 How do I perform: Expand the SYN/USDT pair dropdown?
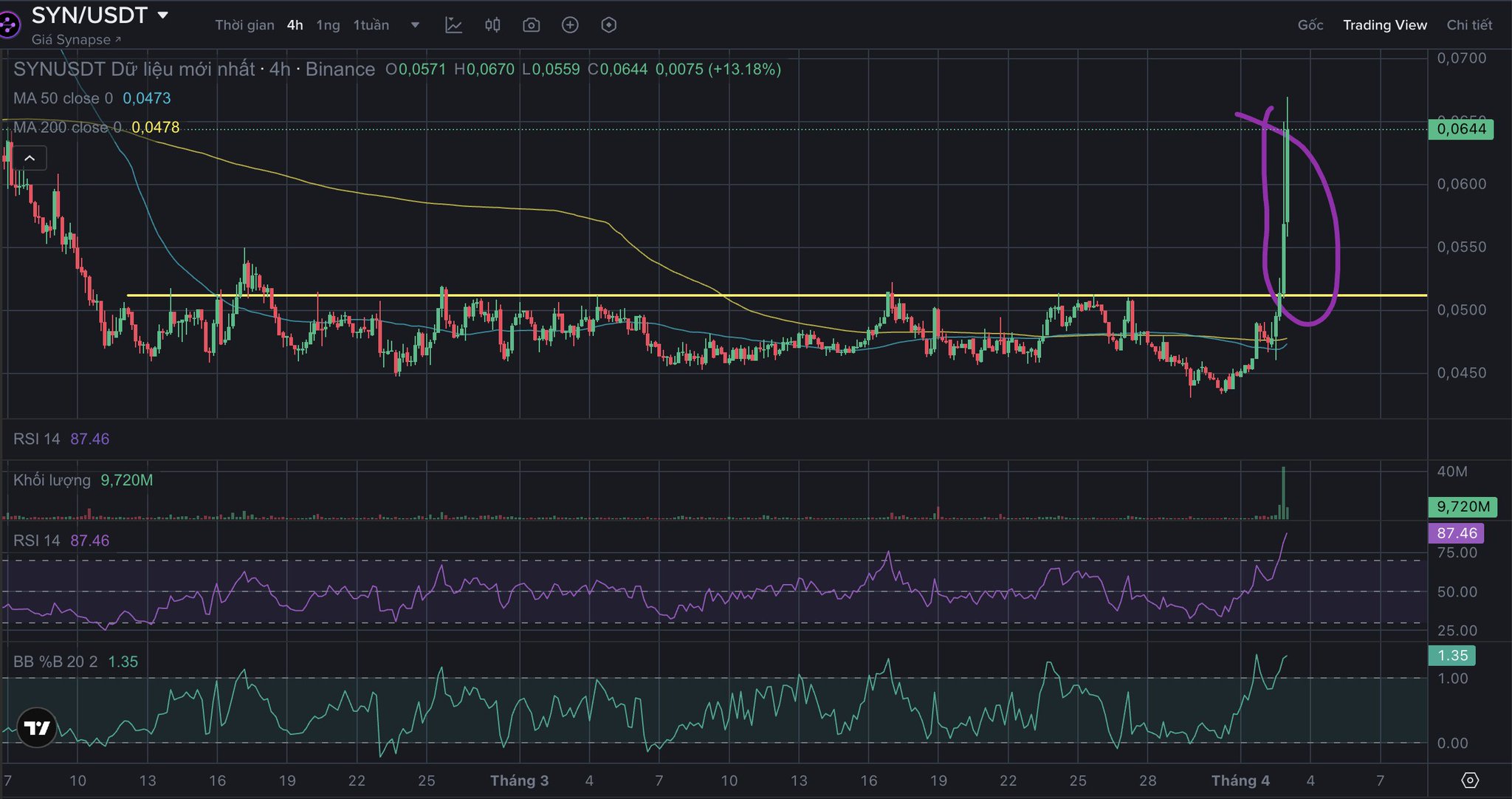pyautogui.click(x=163, y=15)
